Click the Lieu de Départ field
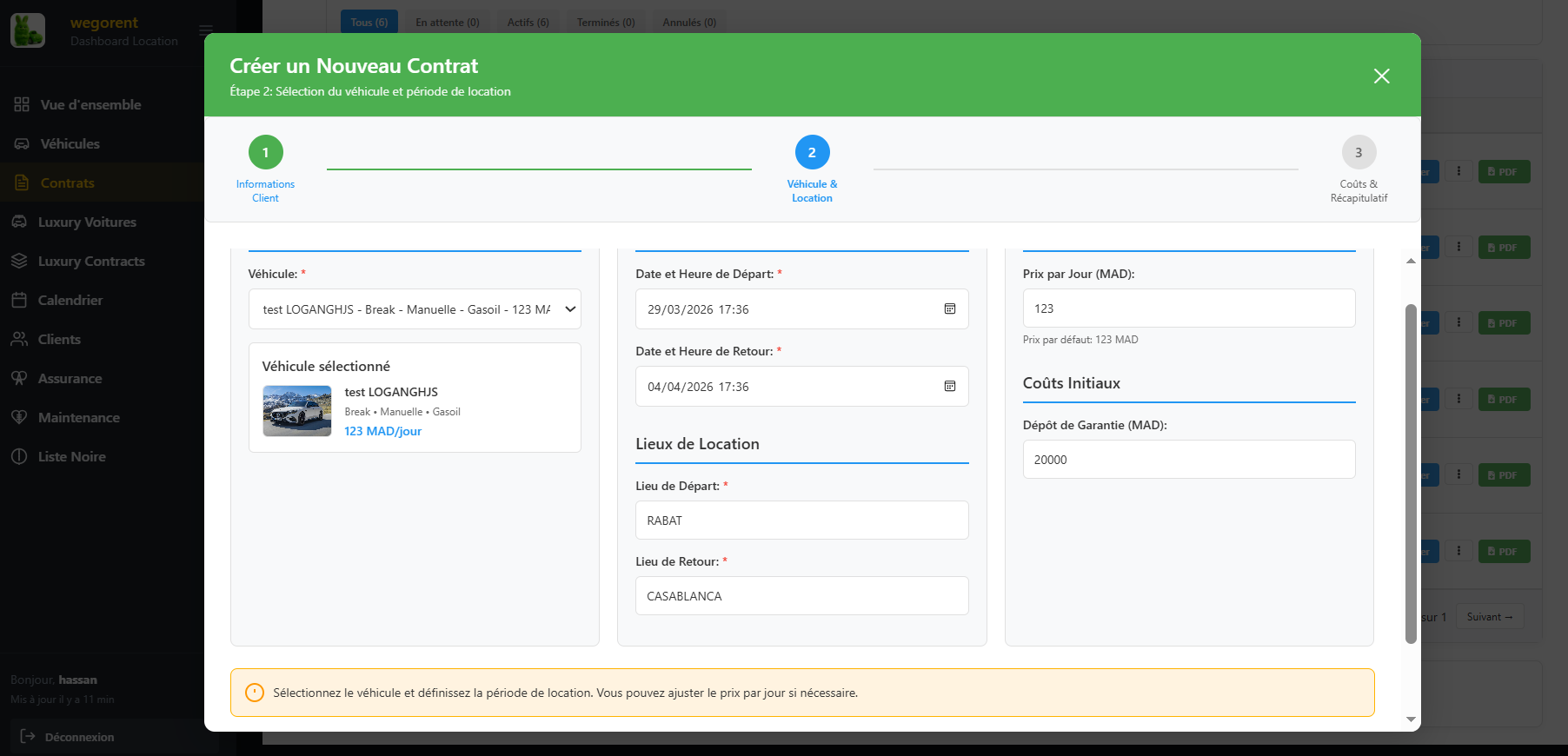This screenshot has height=756, width=1568. (x=801, y=521)
